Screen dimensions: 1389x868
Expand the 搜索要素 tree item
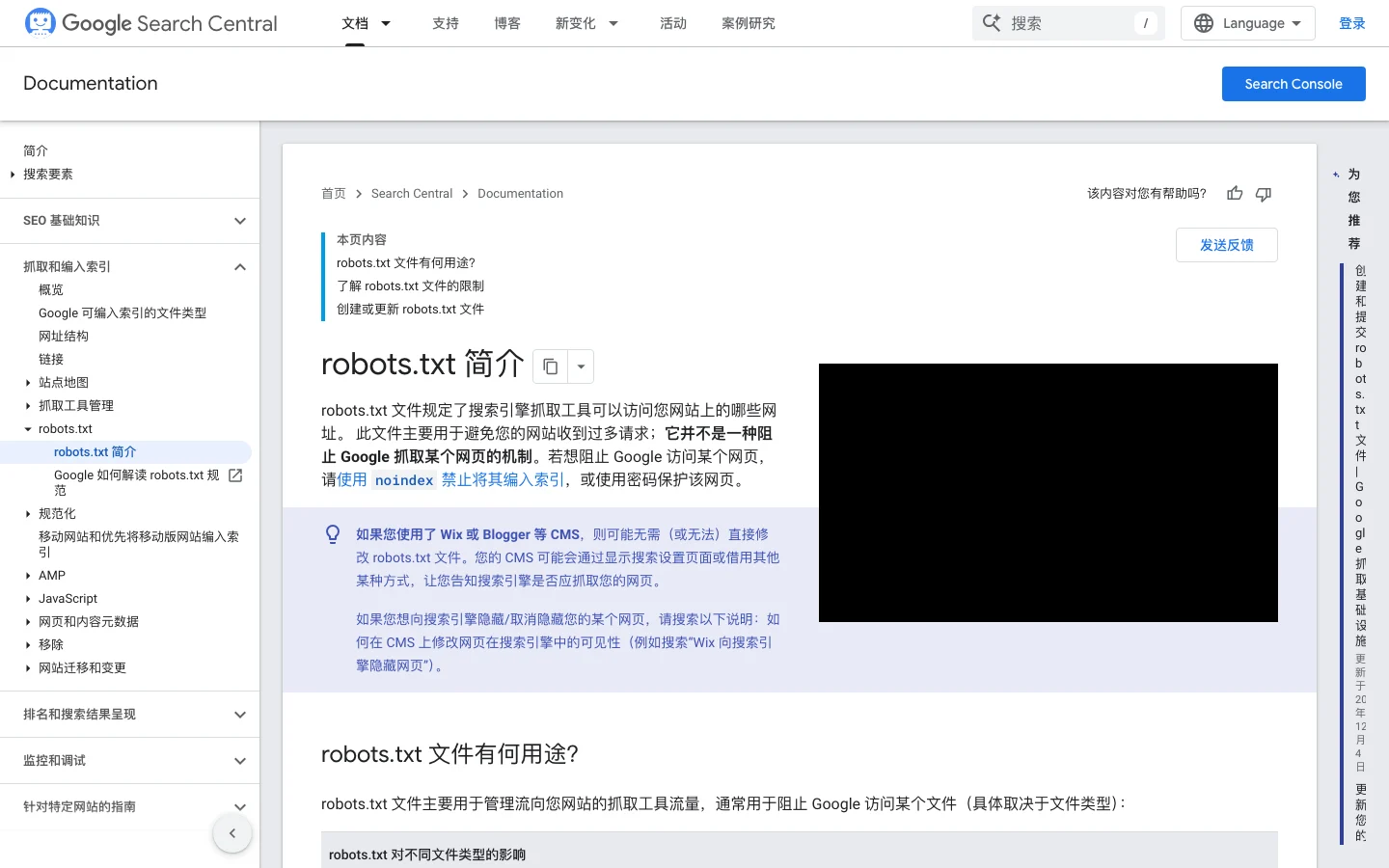point(13,175)
